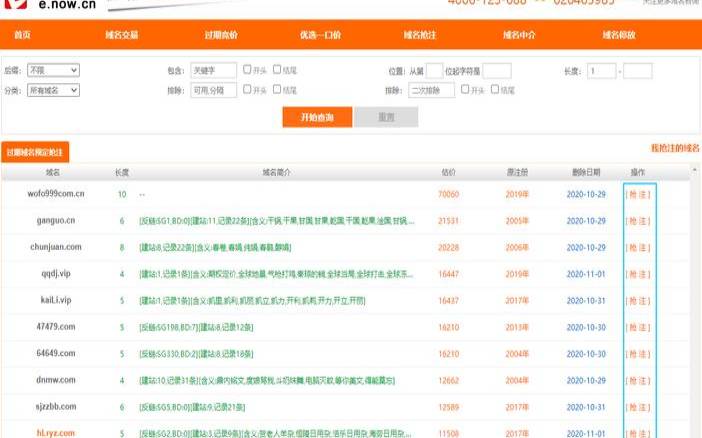Viewport: 702px width, 438px height.
Task: Focus the 排除 field with 可用,分隔 placeholder
Action: tap(214, 90)
